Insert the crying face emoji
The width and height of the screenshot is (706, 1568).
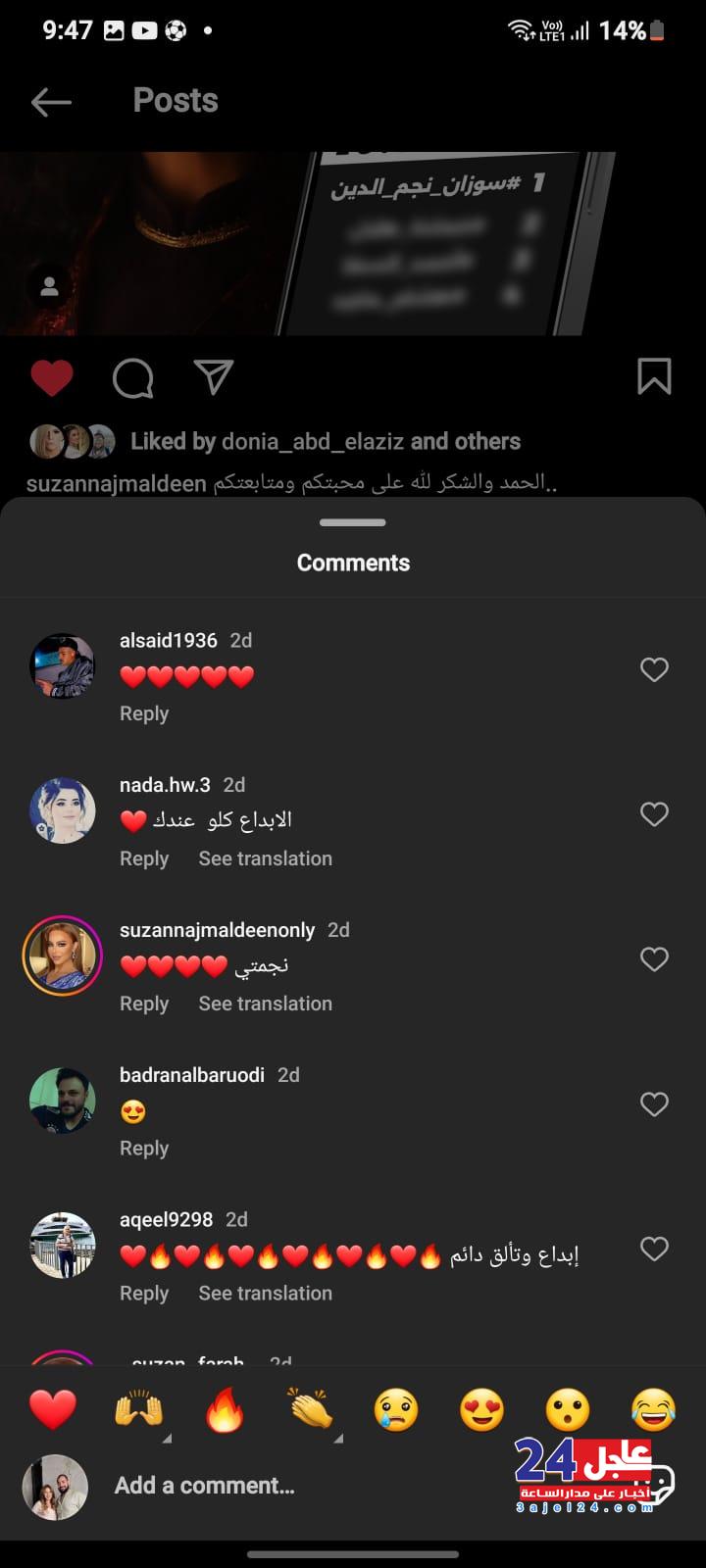396,1411
